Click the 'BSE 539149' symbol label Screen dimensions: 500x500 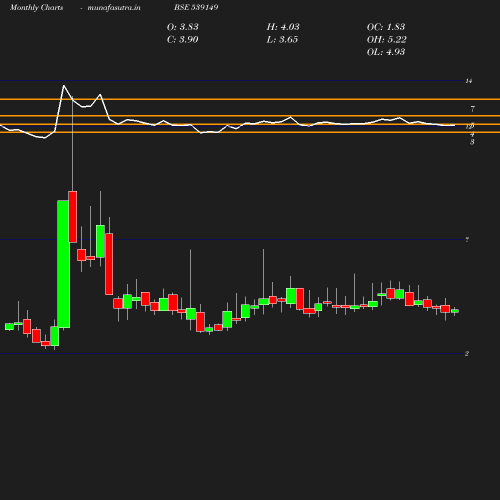[x=196, y=7]
